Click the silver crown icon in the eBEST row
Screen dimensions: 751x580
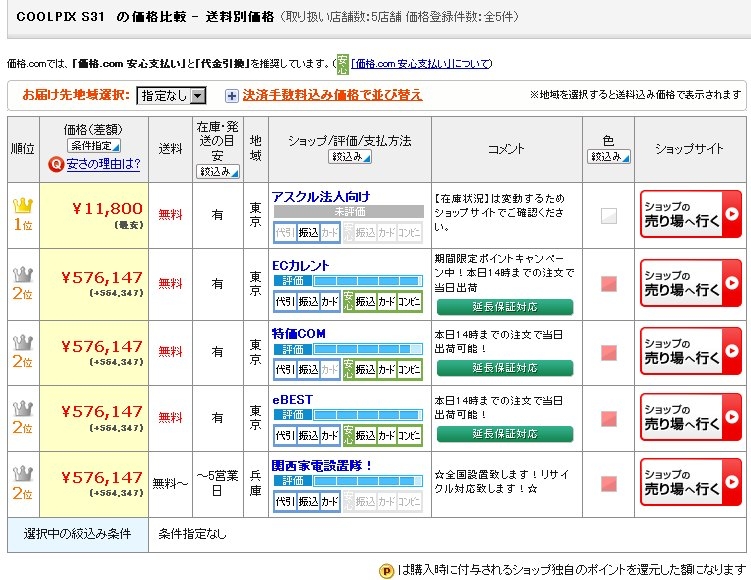(x=23, y=409)
